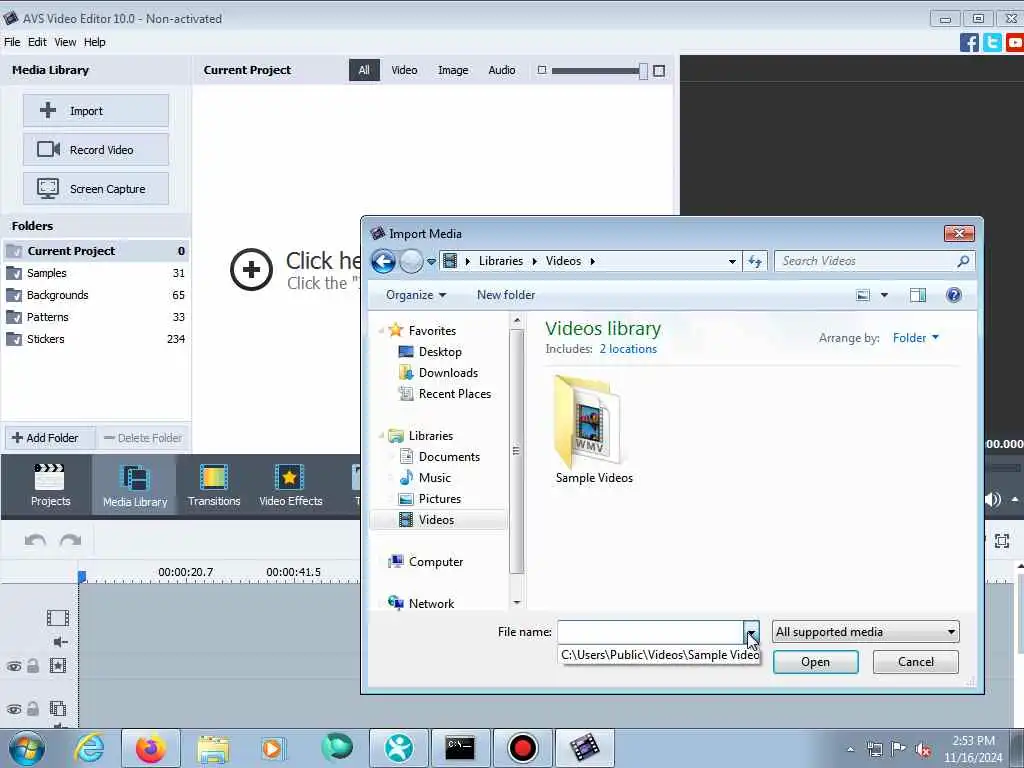Open the Video Effects section
The height and width of the screenshot is (768, 1024).
point(291,485)
